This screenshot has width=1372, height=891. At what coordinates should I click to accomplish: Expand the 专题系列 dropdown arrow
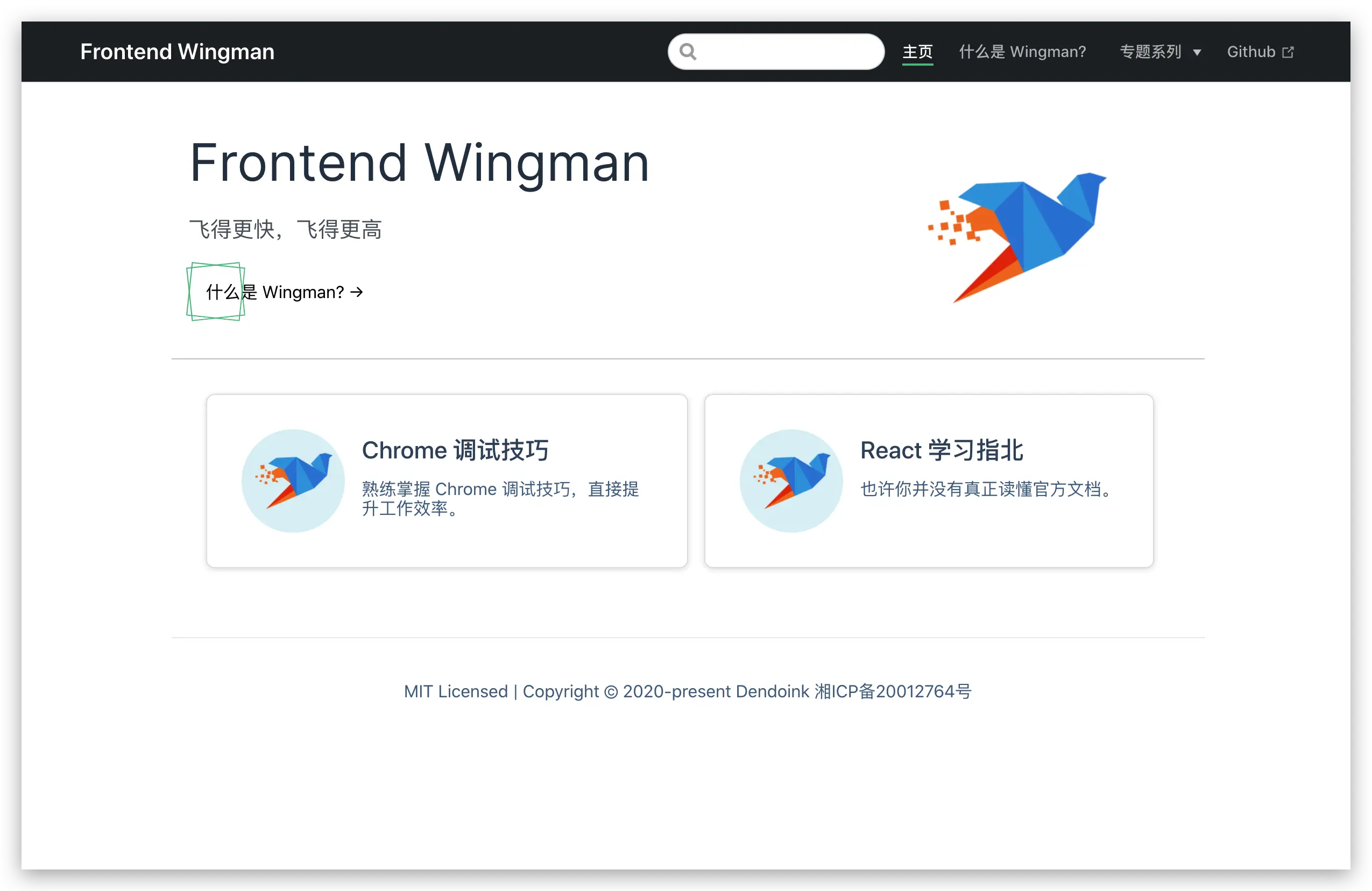tap(1197, 52)
